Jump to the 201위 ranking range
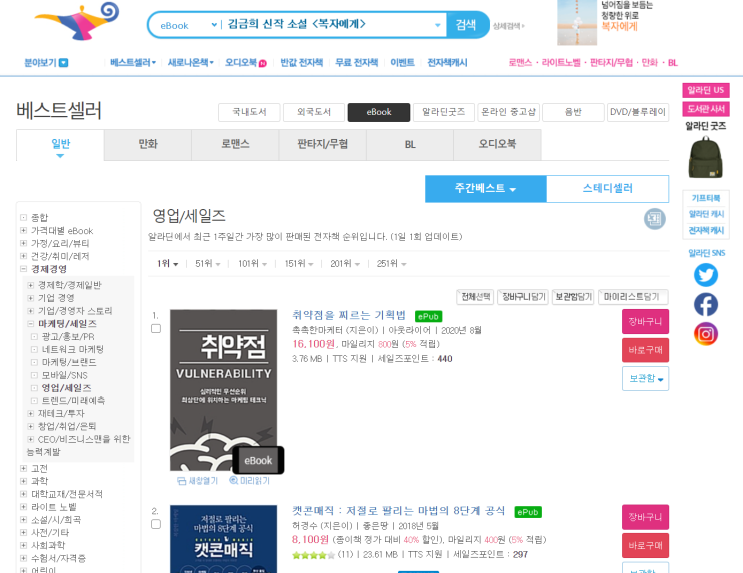The image size is (743, 573). (x=345, y=264)
